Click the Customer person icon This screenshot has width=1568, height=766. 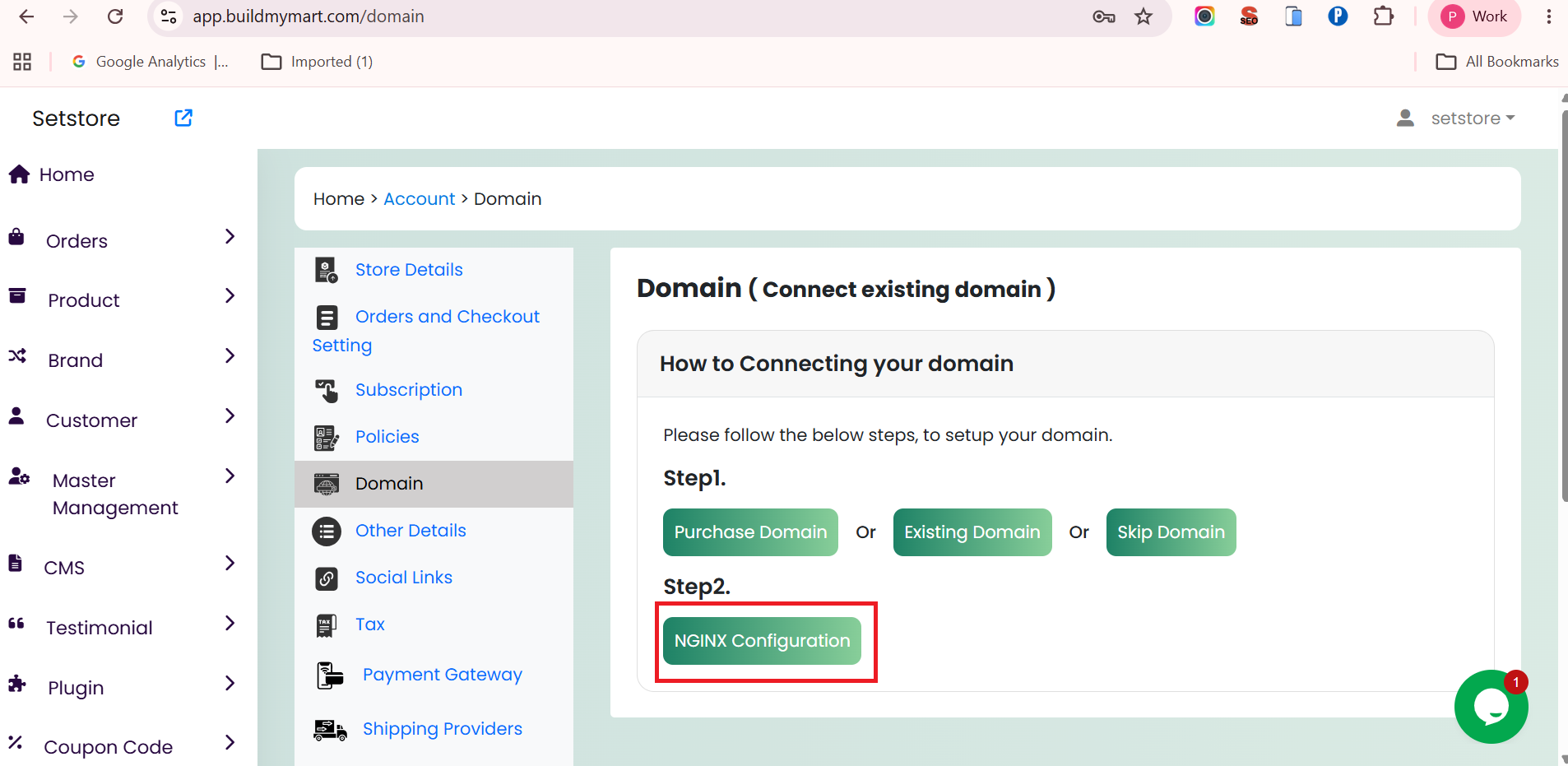16,415
